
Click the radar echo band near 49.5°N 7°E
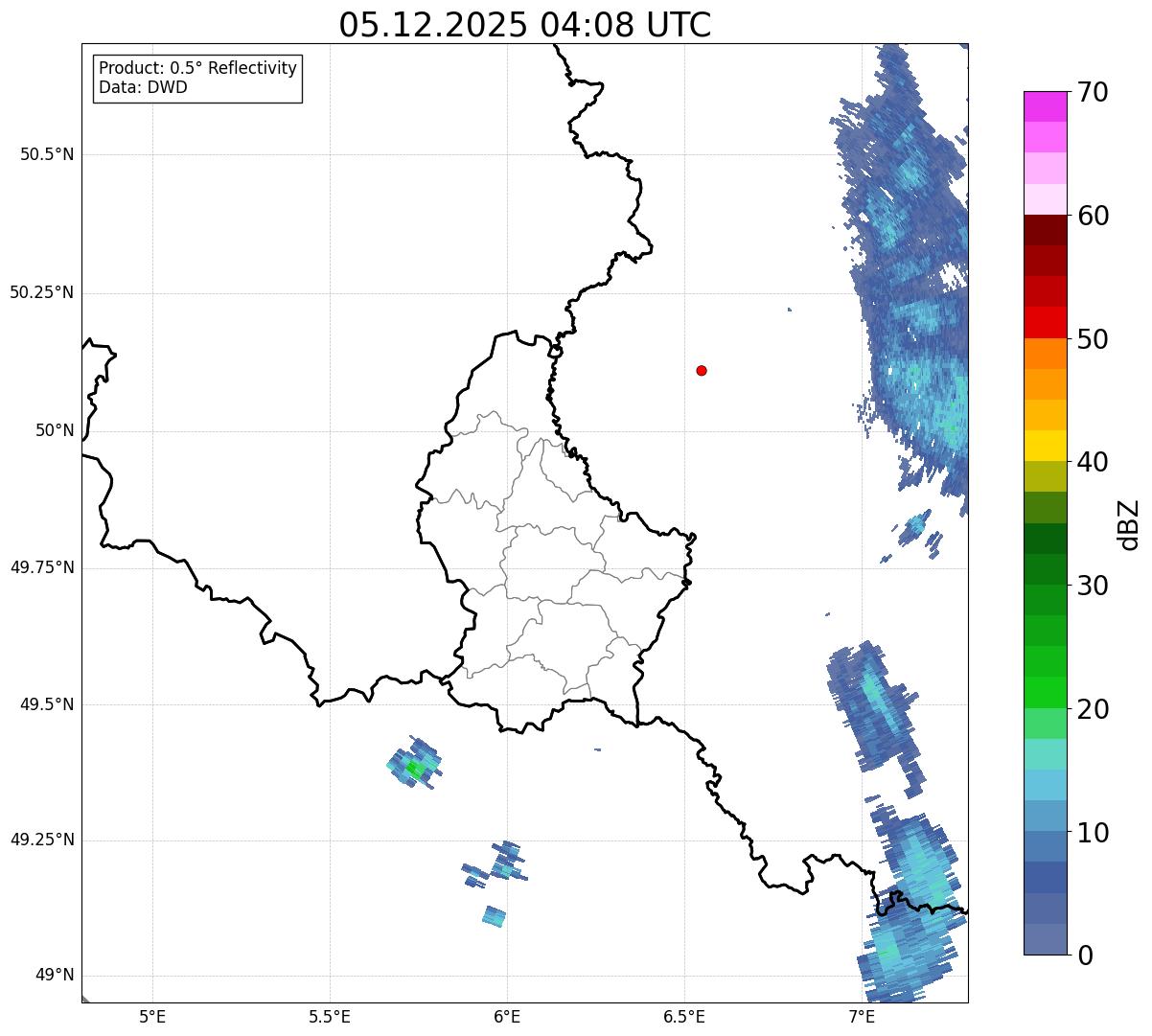coord(876,717)
